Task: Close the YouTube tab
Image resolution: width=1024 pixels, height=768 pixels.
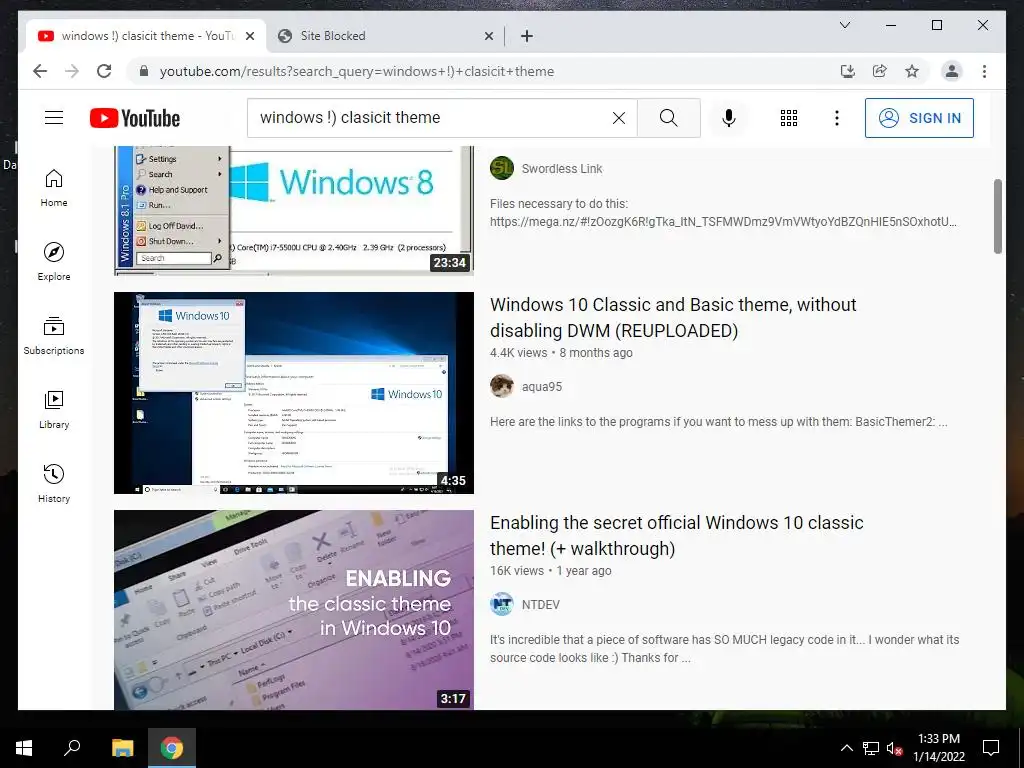Action: [x=249, y=36]
